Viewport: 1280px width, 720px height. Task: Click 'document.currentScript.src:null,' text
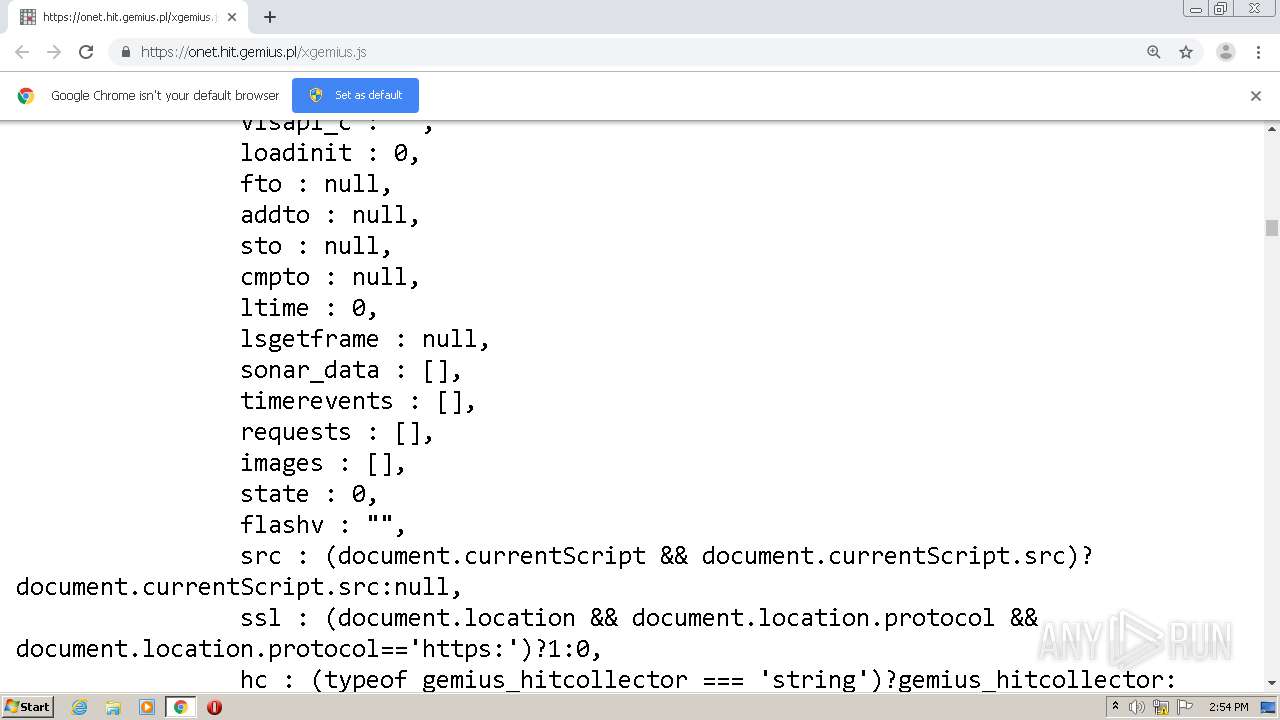click(x=239, y=587)
